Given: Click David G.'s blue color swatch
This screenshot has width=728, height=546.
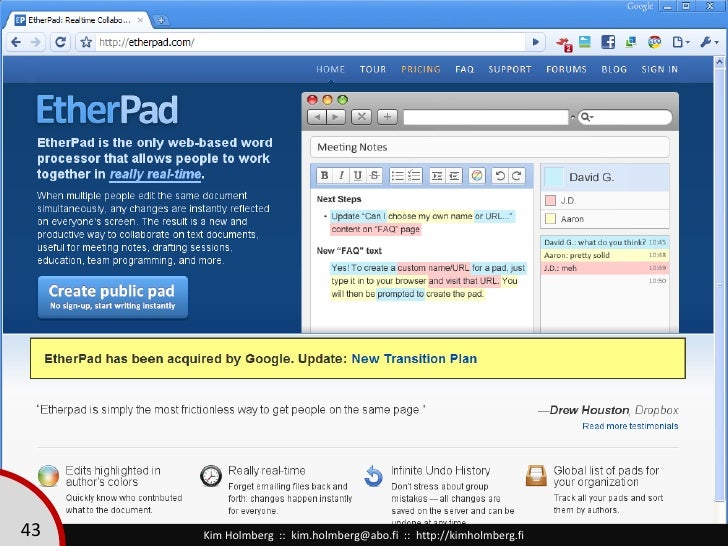Looking at the screenshot, I should coord(554,177).
